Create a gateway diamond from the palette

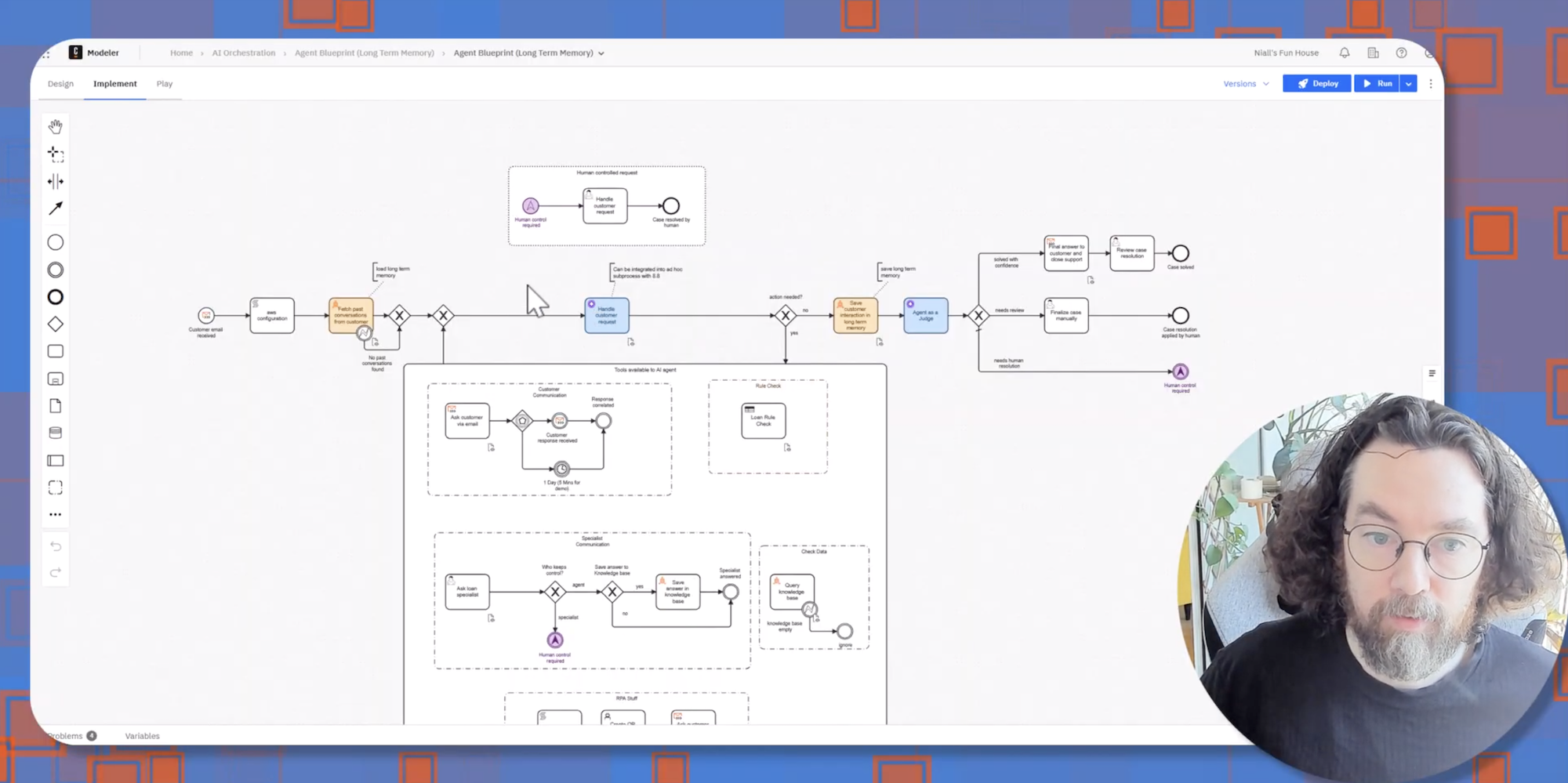[x=55, y=324]
